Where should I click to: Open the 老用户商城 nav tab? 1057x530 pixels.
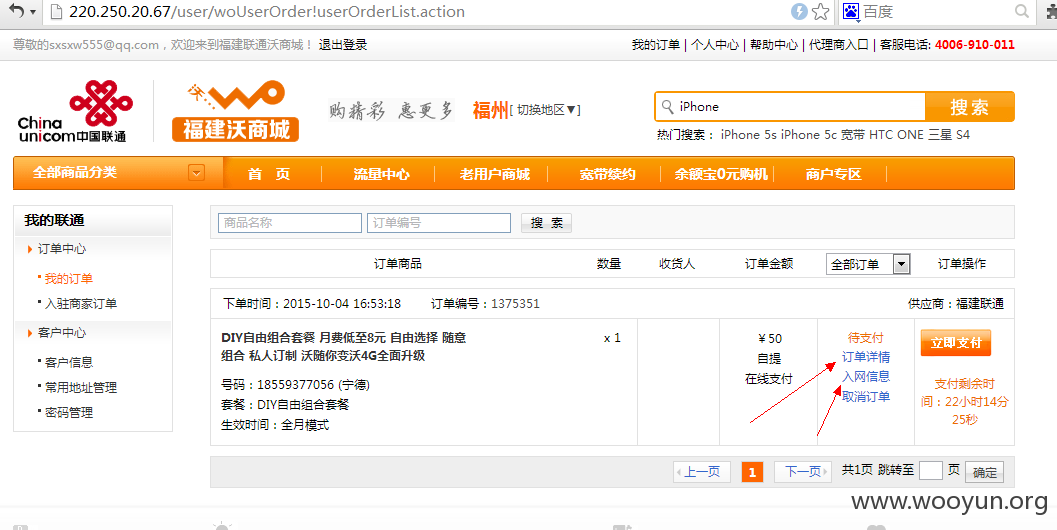click(x=495, y=174)
